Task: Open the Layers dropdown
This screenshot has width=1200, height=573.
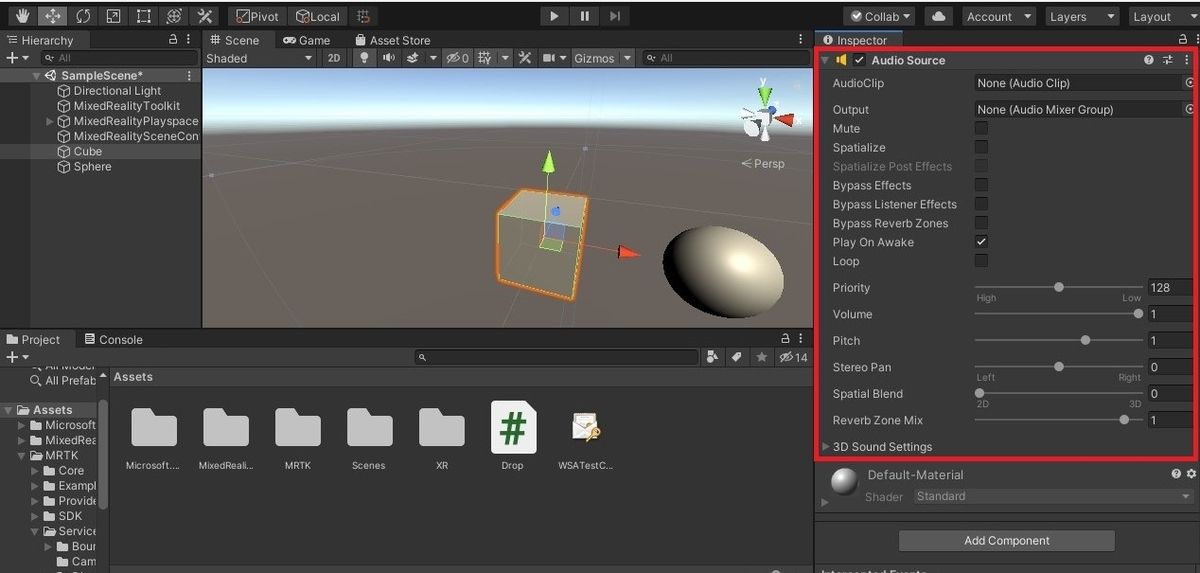Action: [x=1082, y=16]
